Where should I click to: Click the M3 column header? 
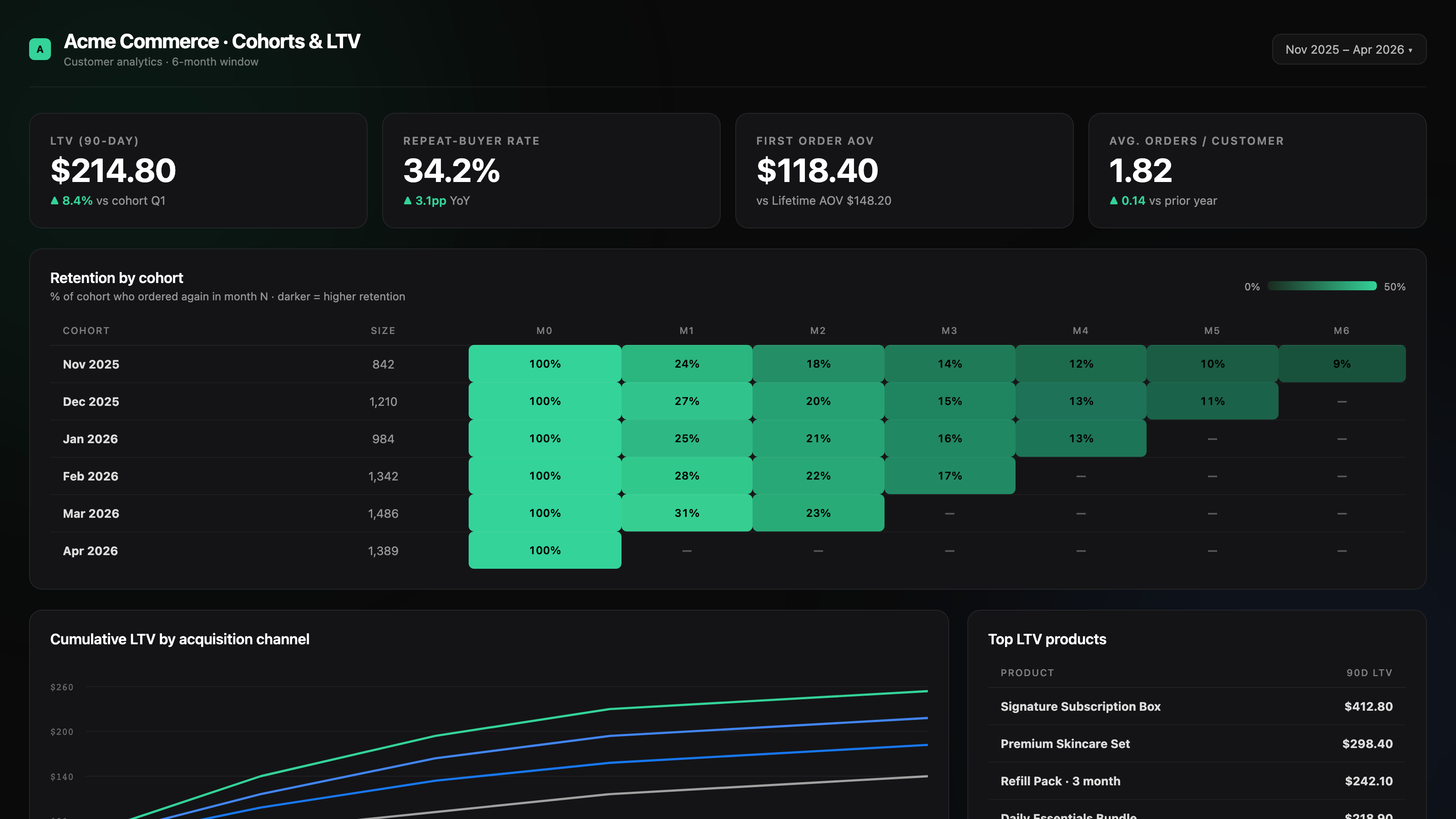pos(949,331)
